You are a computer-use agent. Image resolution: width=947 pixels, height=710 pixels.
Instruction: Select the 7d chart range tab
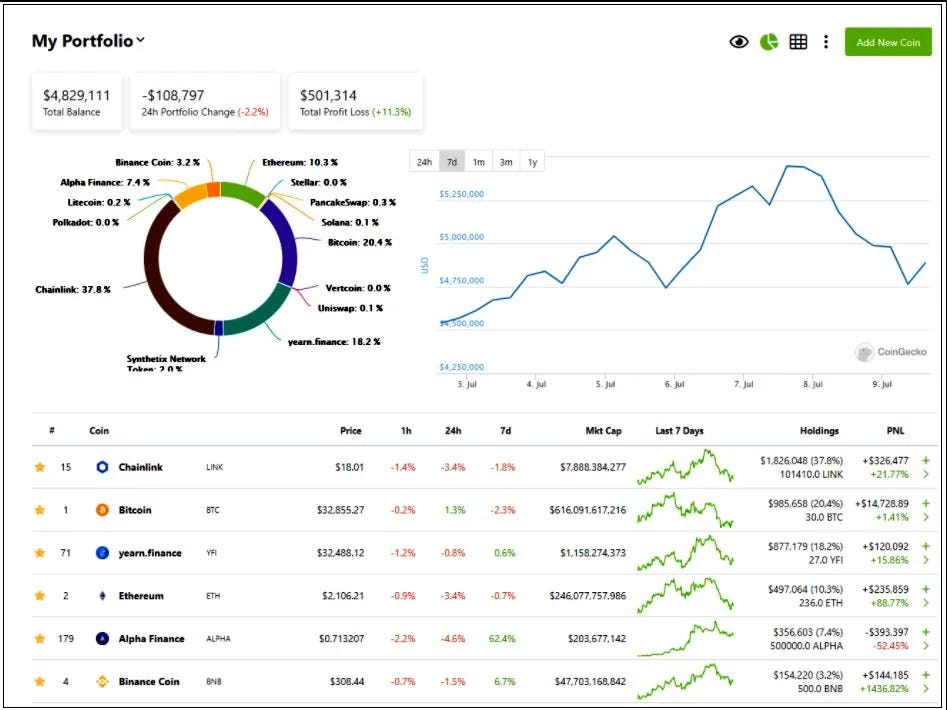point(452,162)
